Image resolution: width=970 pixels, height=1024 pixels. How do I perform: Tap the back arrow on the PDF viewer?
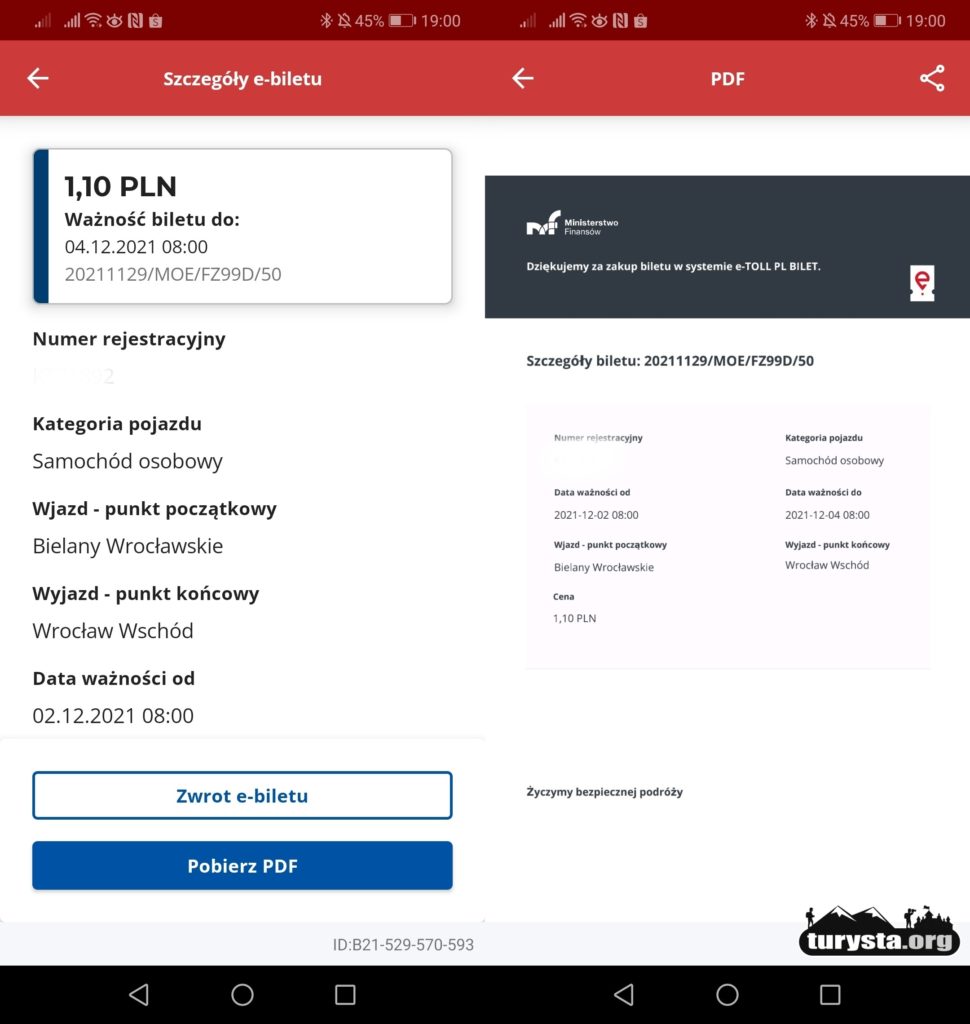coord(521,78)
